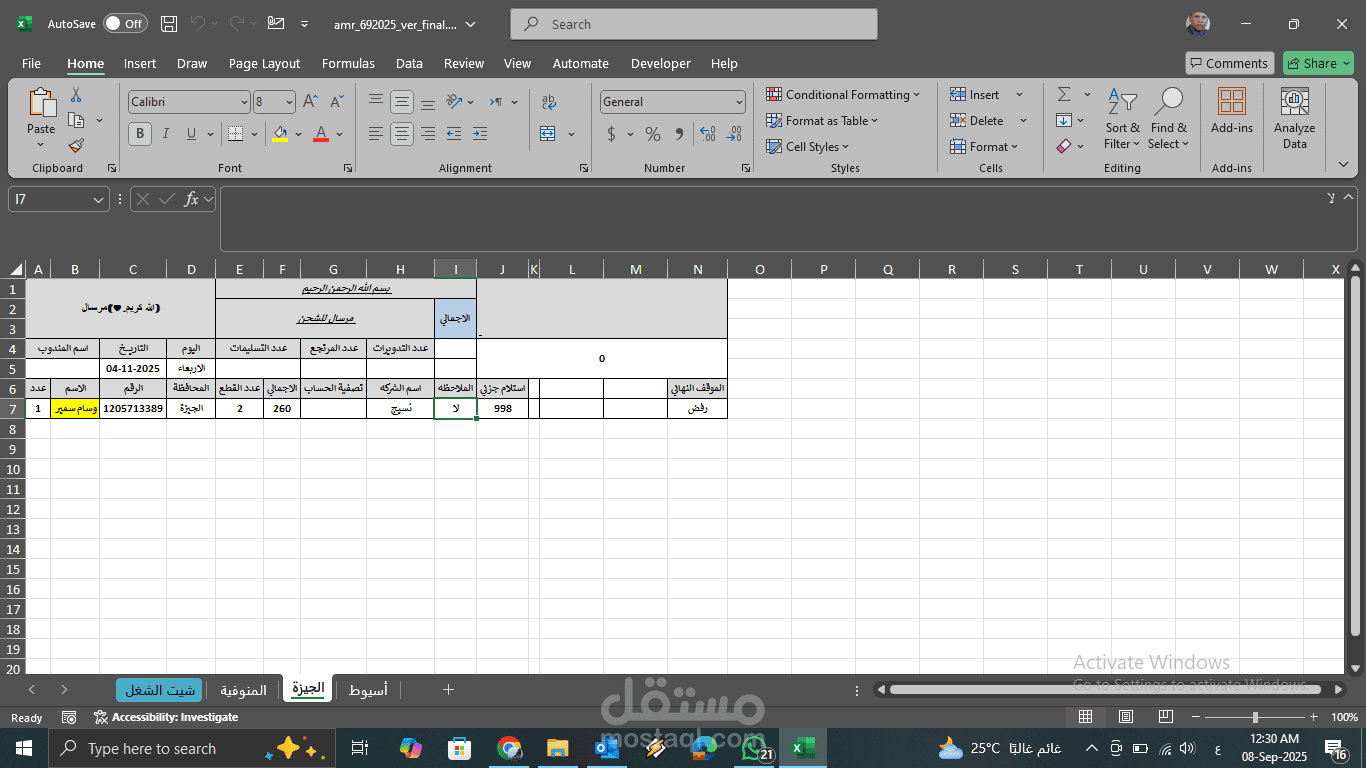The width and height of the screenshot is (1366, 768).
Task: Open the font name Calibri dropdown
Action: [243, 102]
